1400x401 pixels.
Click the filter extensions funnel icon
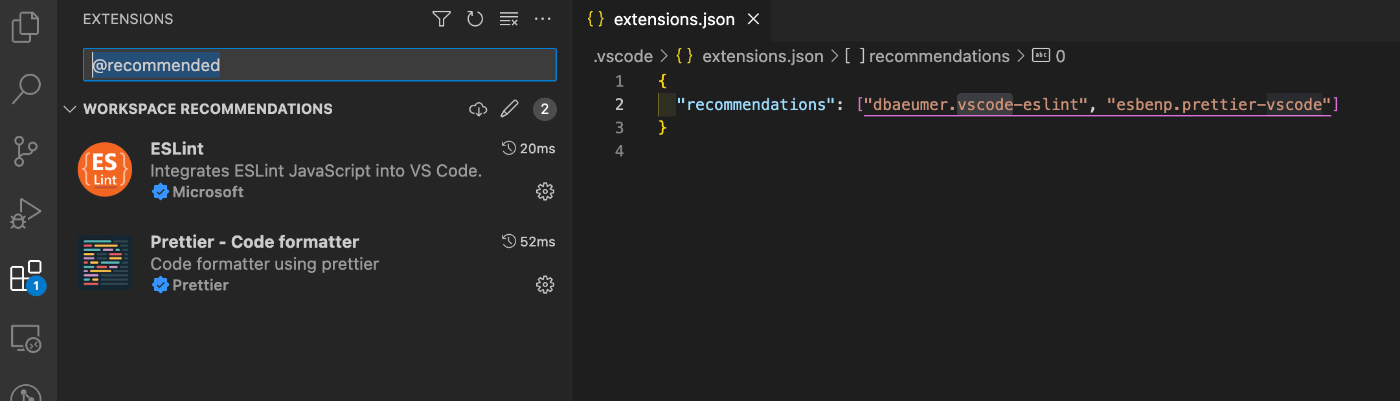tap(441, 19)
